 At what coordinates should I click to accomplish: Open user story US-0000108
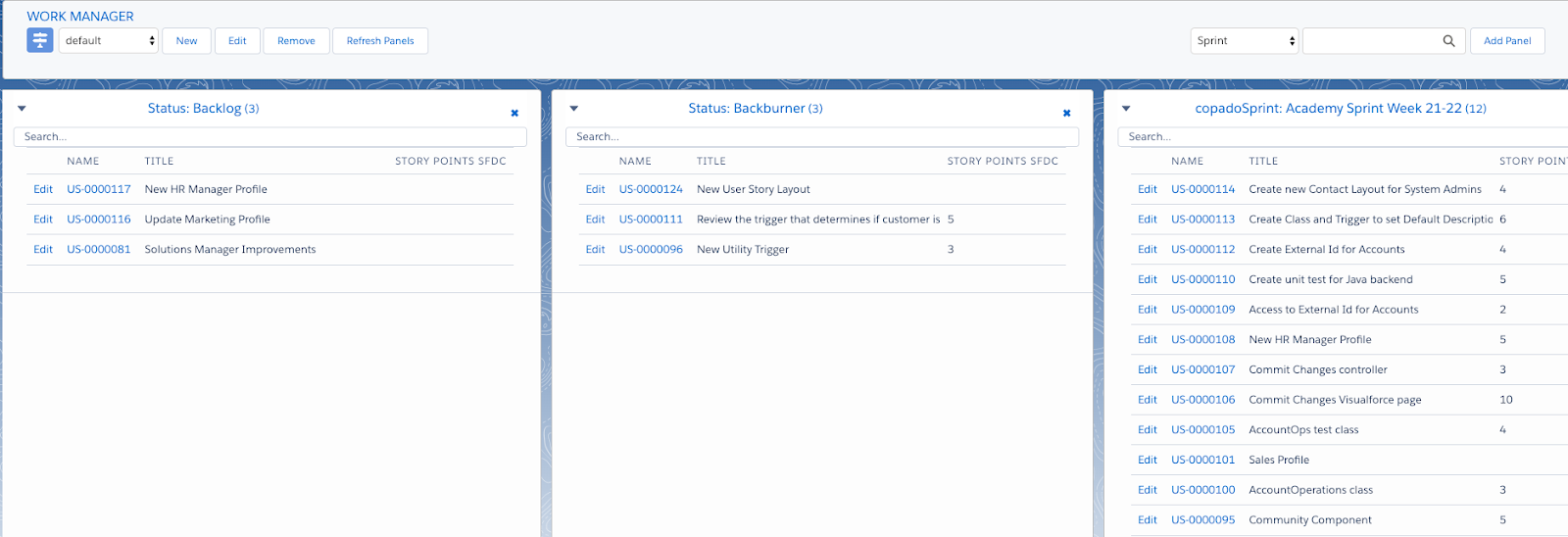click(1203, 340)
